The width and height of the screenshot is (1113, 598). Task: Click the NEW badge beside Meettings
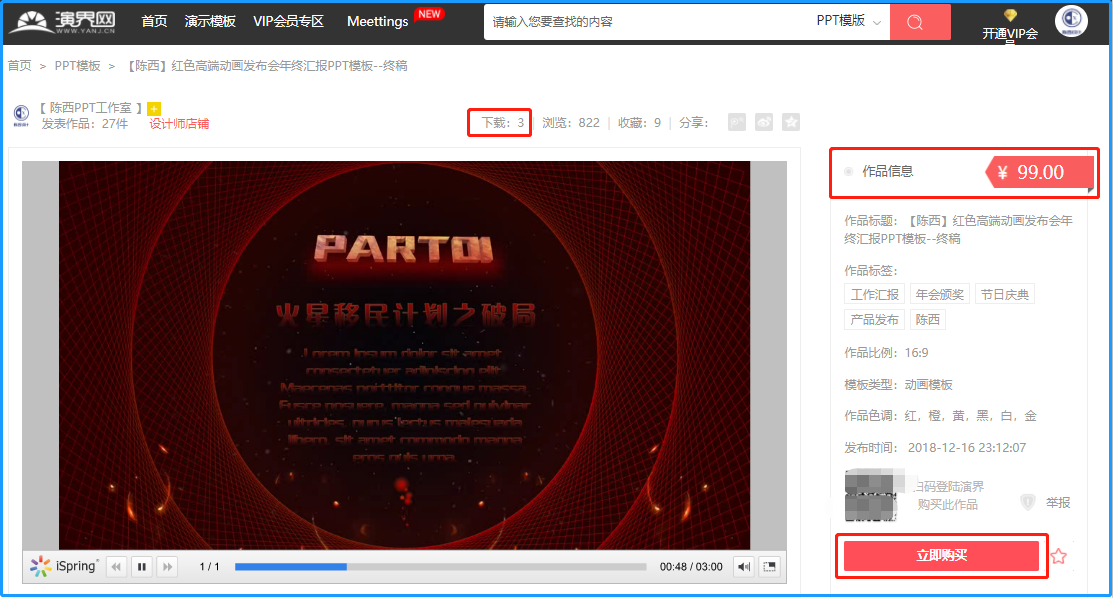pyautogui.click(x=429, y=14)
